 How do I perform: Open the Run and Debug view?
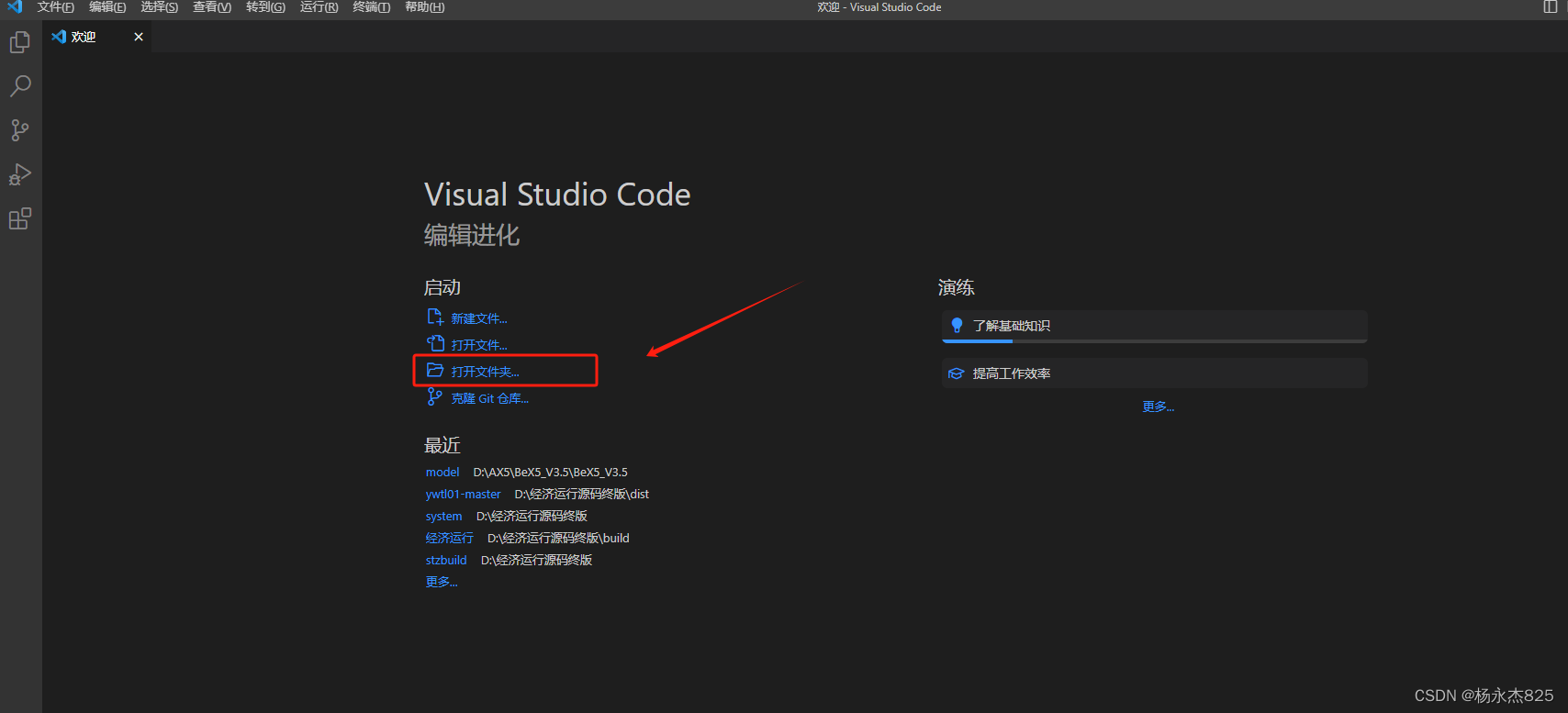pos(20,174)
